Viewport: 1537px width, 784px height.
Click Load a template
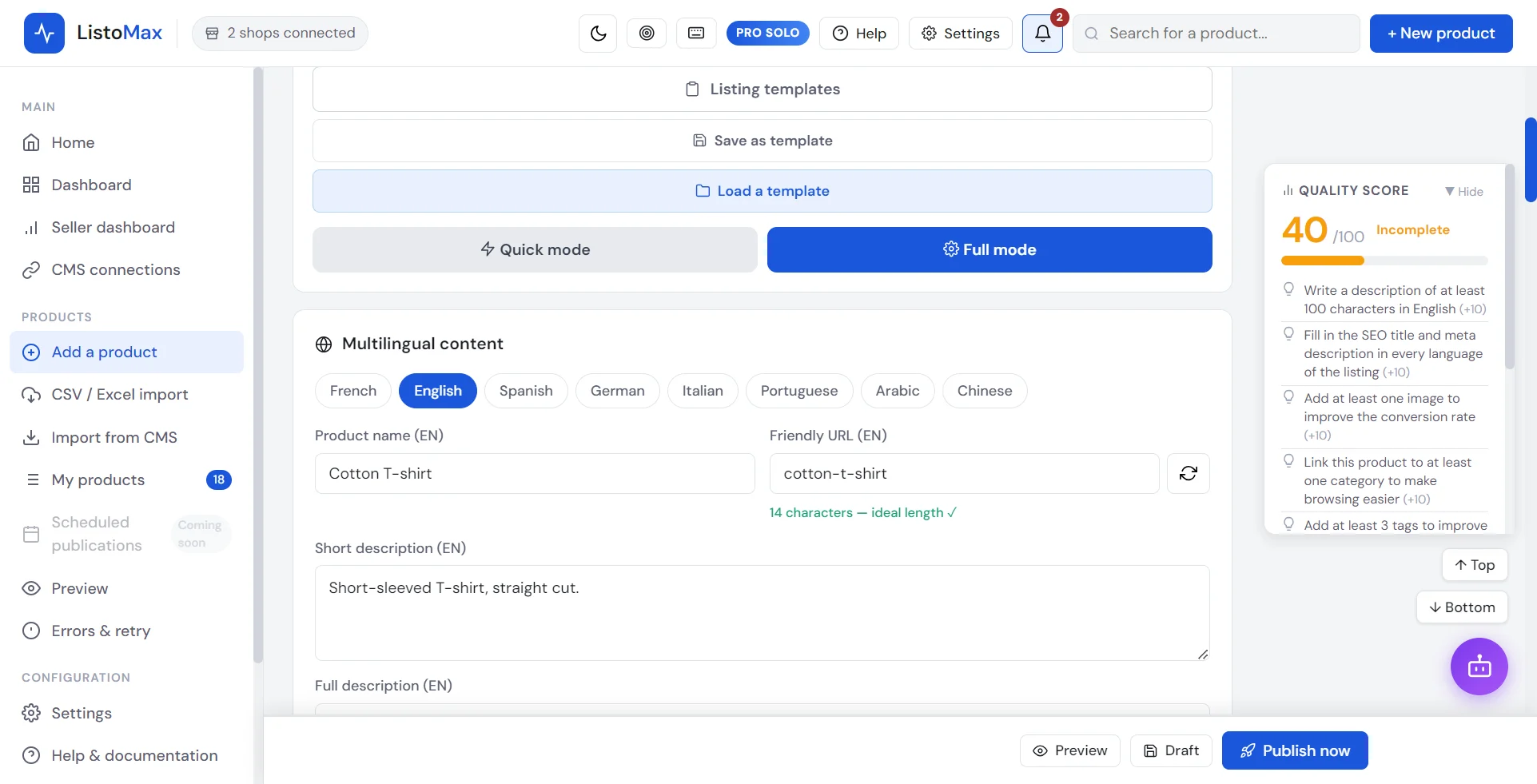(x=763, y=191)
